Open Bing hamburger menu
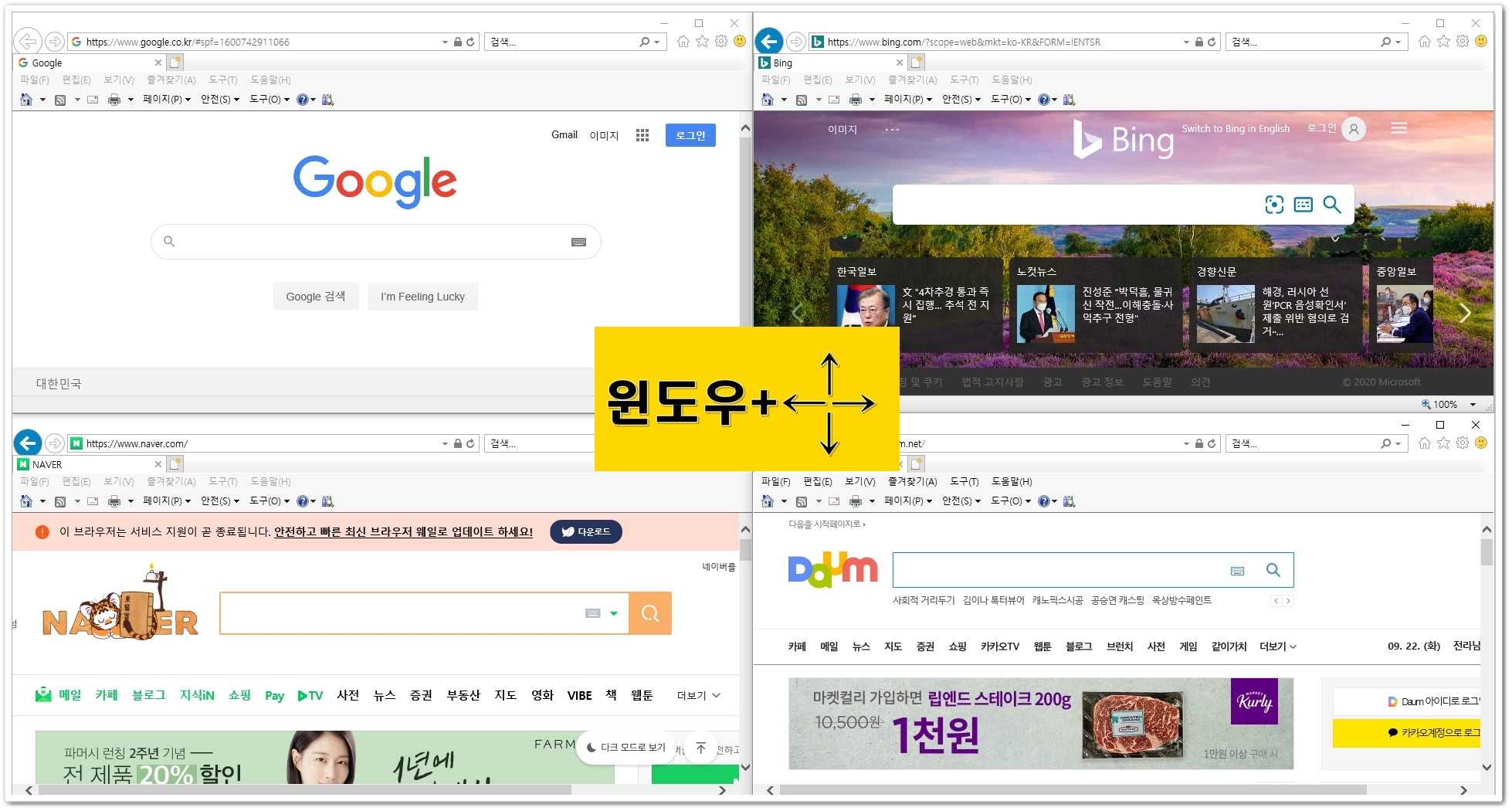 click(1399, 128)
